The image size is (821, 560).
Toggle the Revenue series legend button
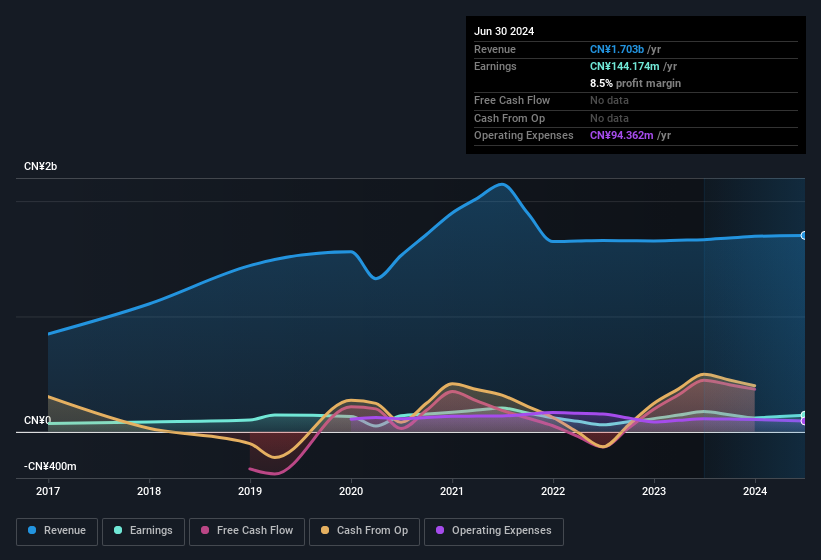57,531
